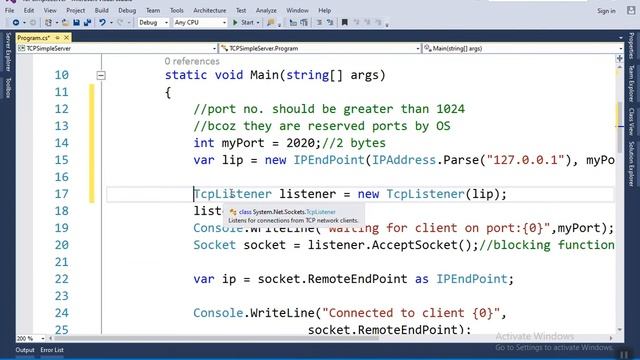The width and height of the screenshot is (640, 360).
Task: Collapse the Main method outline at line 10
Action: pyautogui.click(x=101, y=76)
